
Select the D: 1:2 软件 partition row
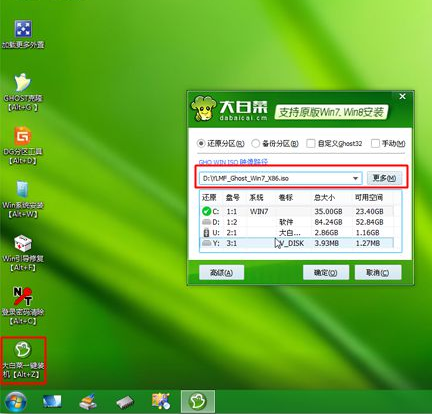pyautogui.click(x=297, y=222)
